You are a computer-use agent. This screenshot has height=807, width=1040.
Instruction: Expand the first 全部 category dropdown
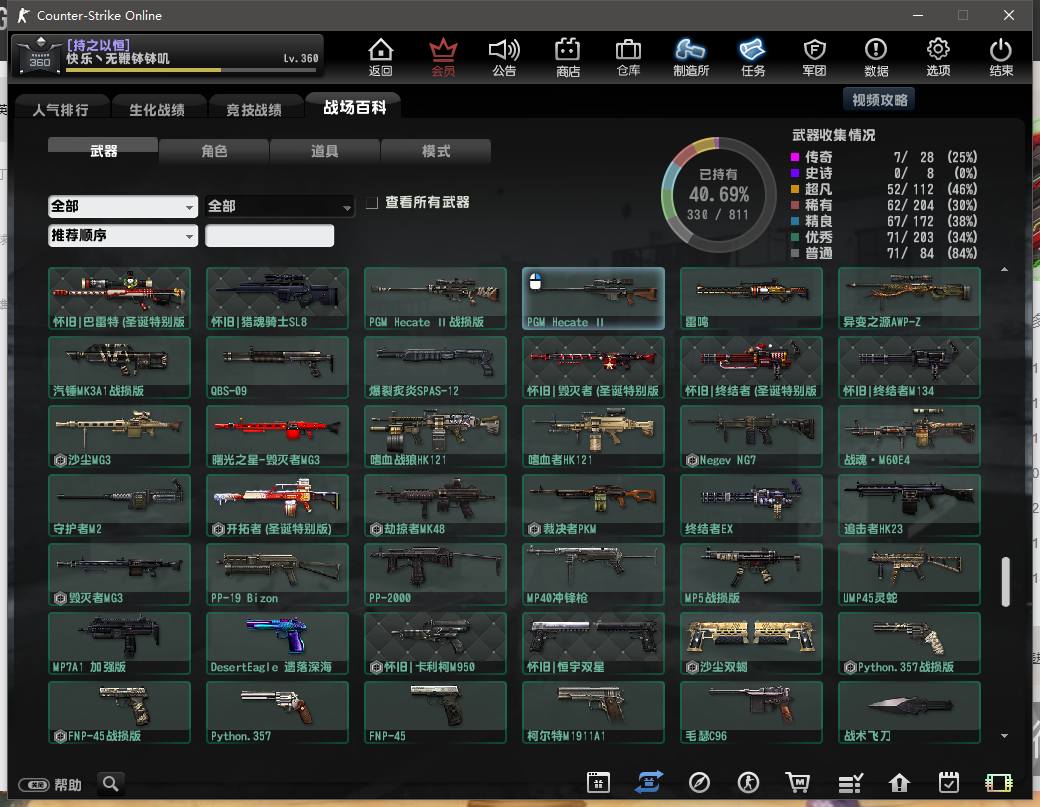(123, 206)
